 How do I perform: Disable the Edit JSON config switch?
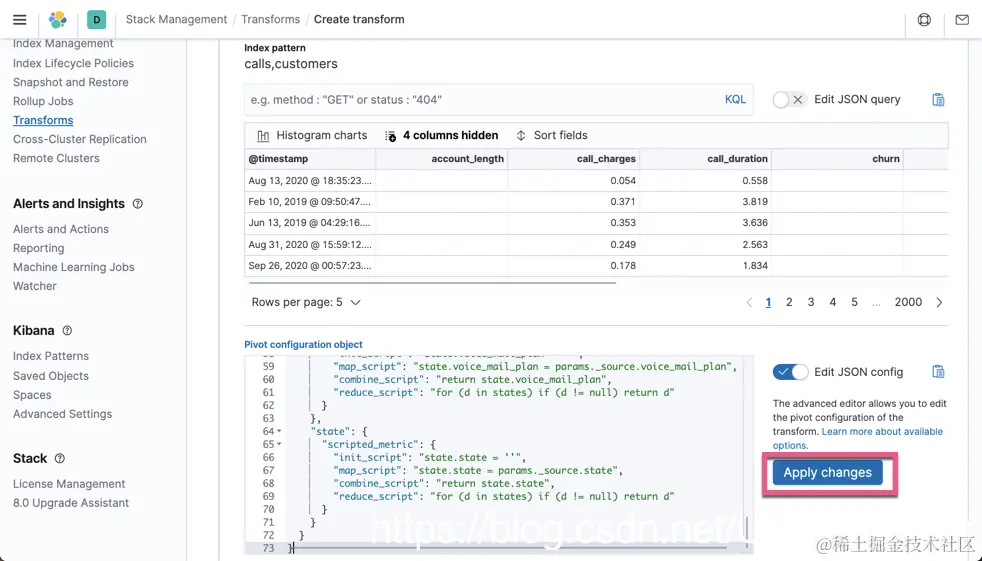[790, 372]
